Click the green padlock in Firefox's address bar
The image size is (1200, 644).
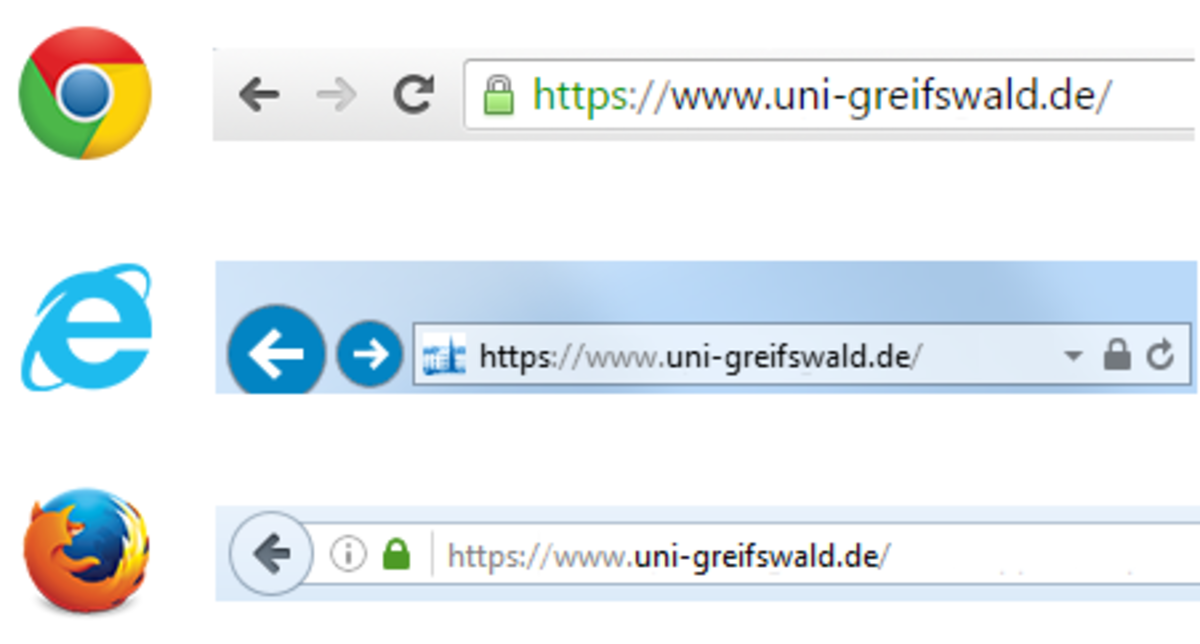(397, 553)
